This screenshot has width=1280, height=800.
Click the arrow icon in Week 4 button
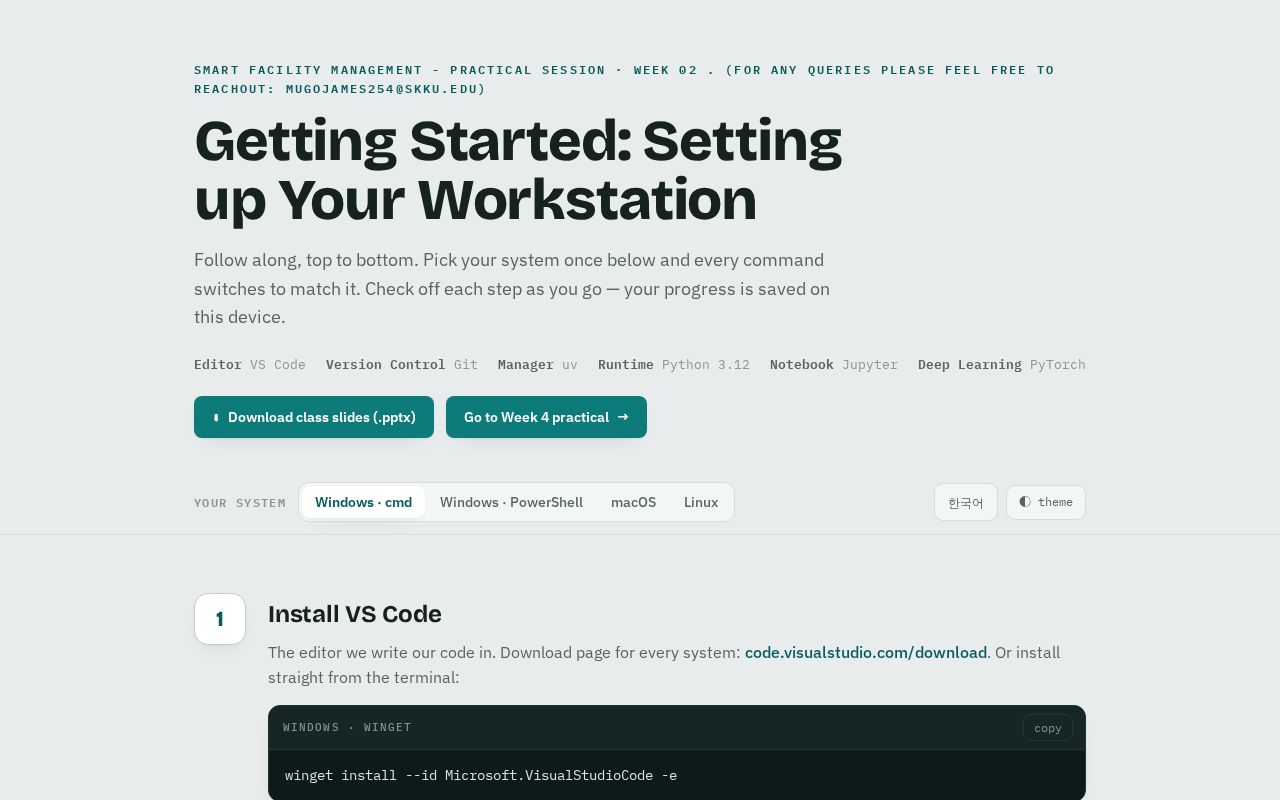click(x=623, y=417)
